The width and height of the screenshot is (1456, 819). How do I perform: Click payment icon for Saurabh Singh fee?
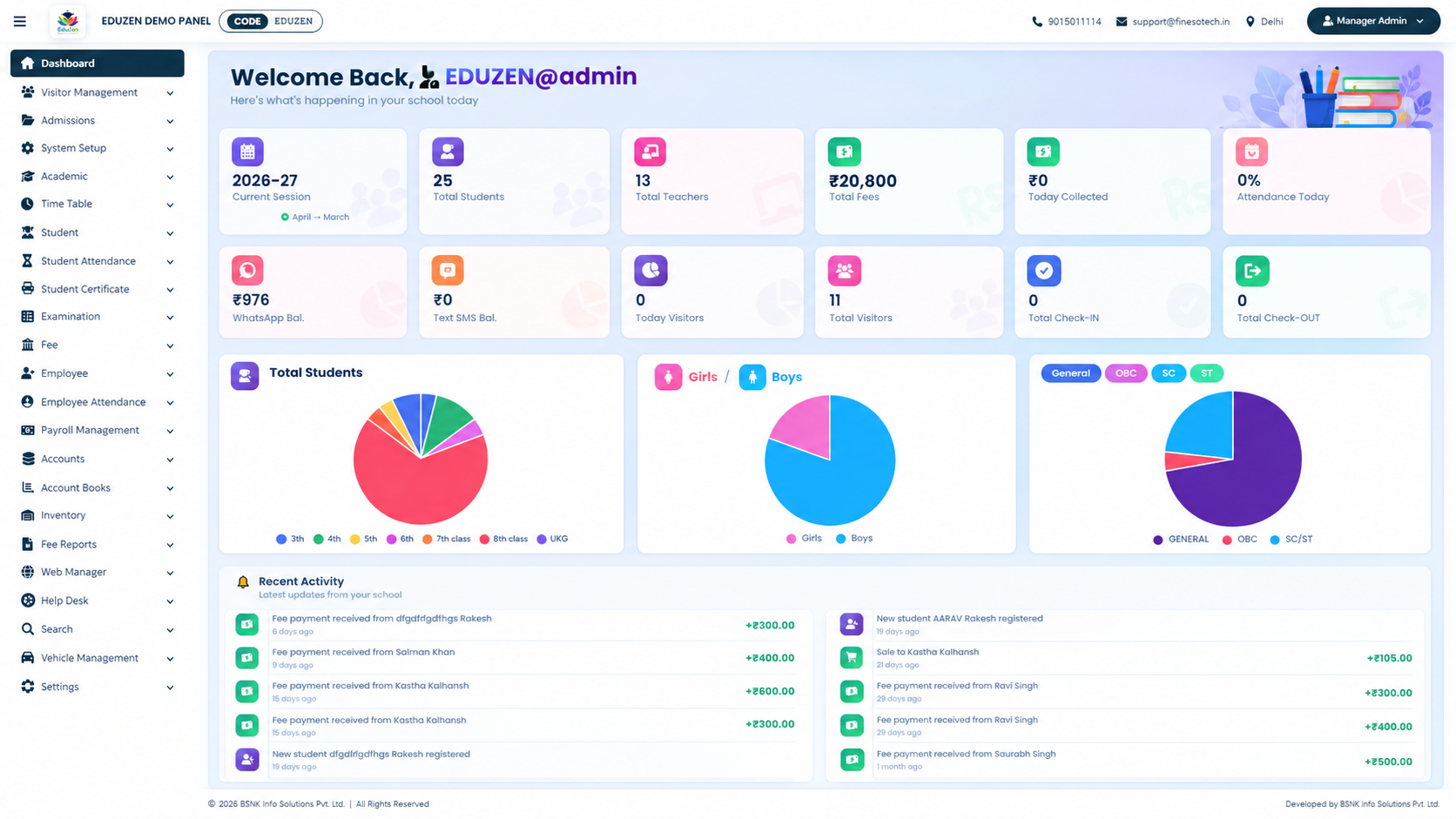click(852, 760)
